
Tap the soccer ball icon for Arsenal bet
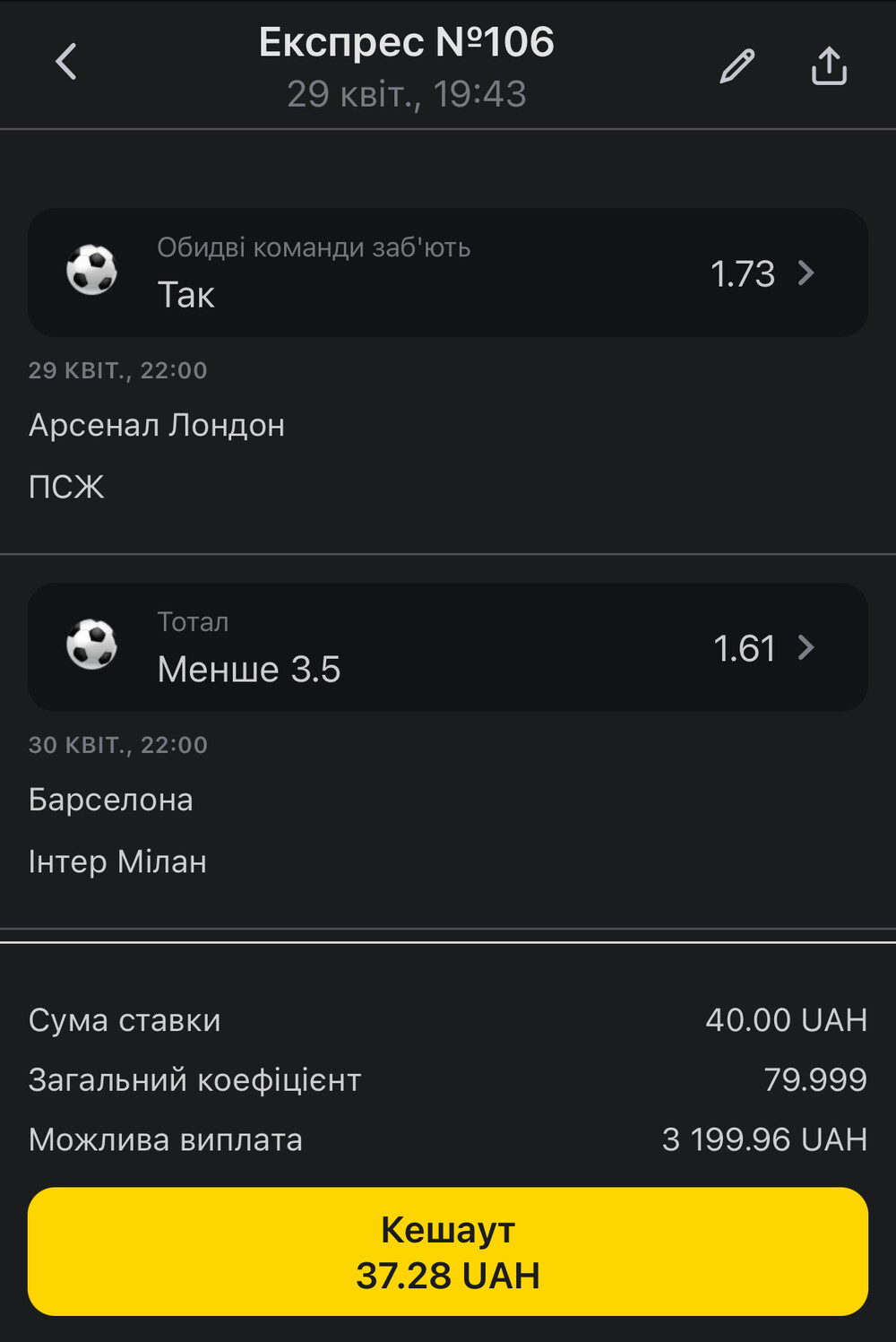pyautogui.click(x=91, y=271)
